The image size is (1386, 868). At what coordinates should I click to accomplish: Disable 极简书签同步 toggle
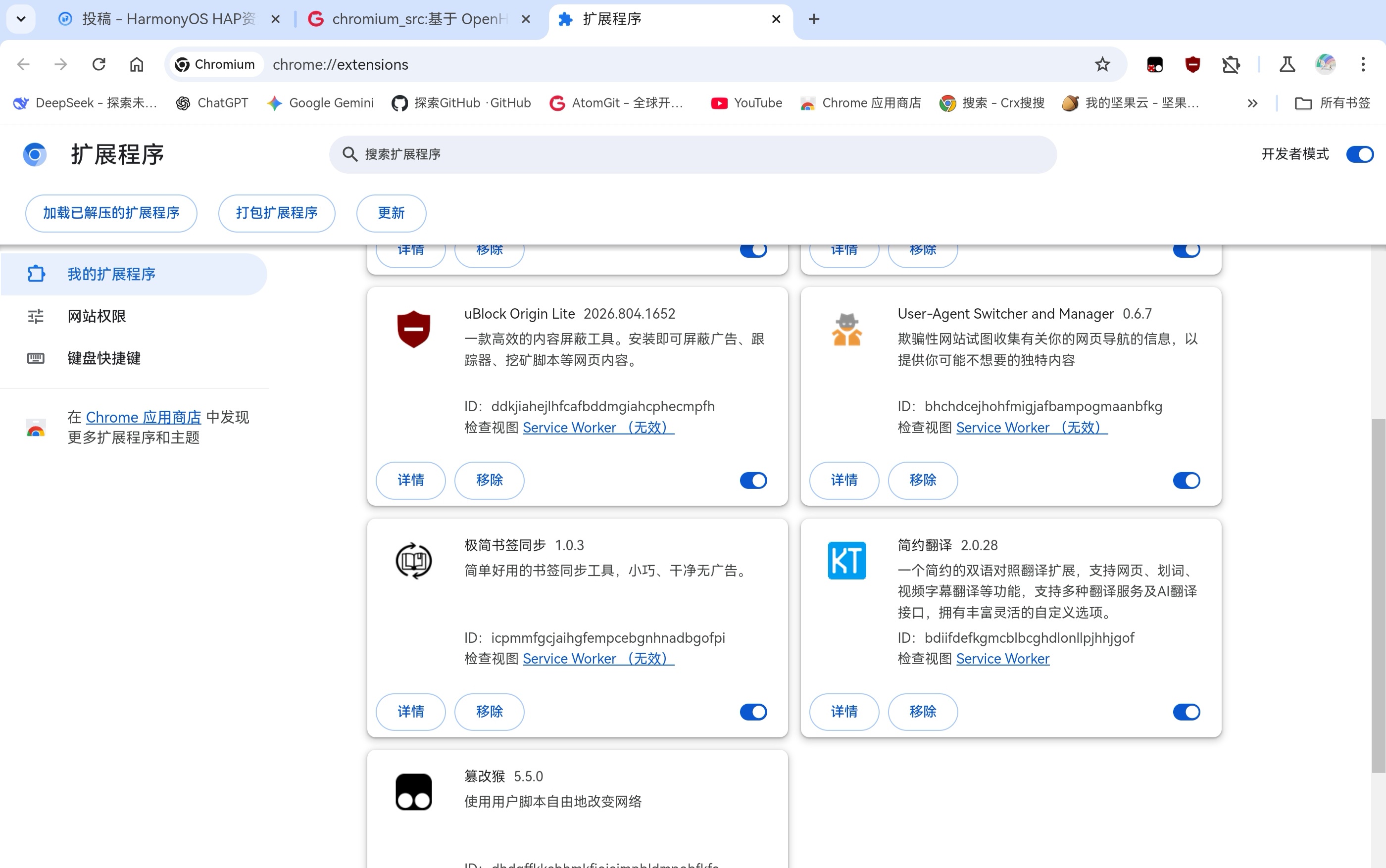pos(753,712)
